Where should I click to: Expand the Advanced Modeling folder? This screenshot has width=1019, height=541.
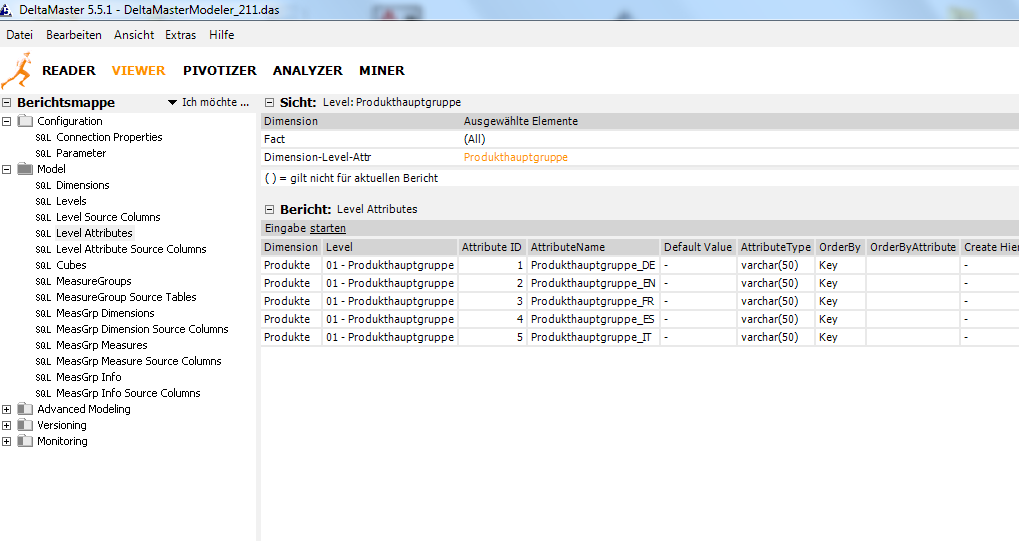[7, 409]
